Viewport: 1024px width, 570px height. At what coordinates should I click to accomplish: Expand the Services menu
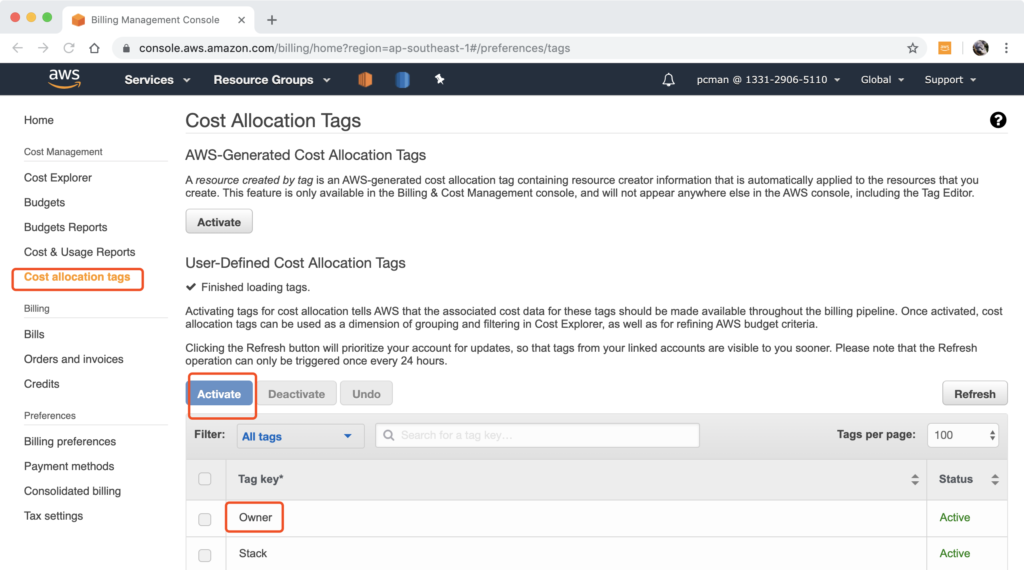tap(157, 80)
